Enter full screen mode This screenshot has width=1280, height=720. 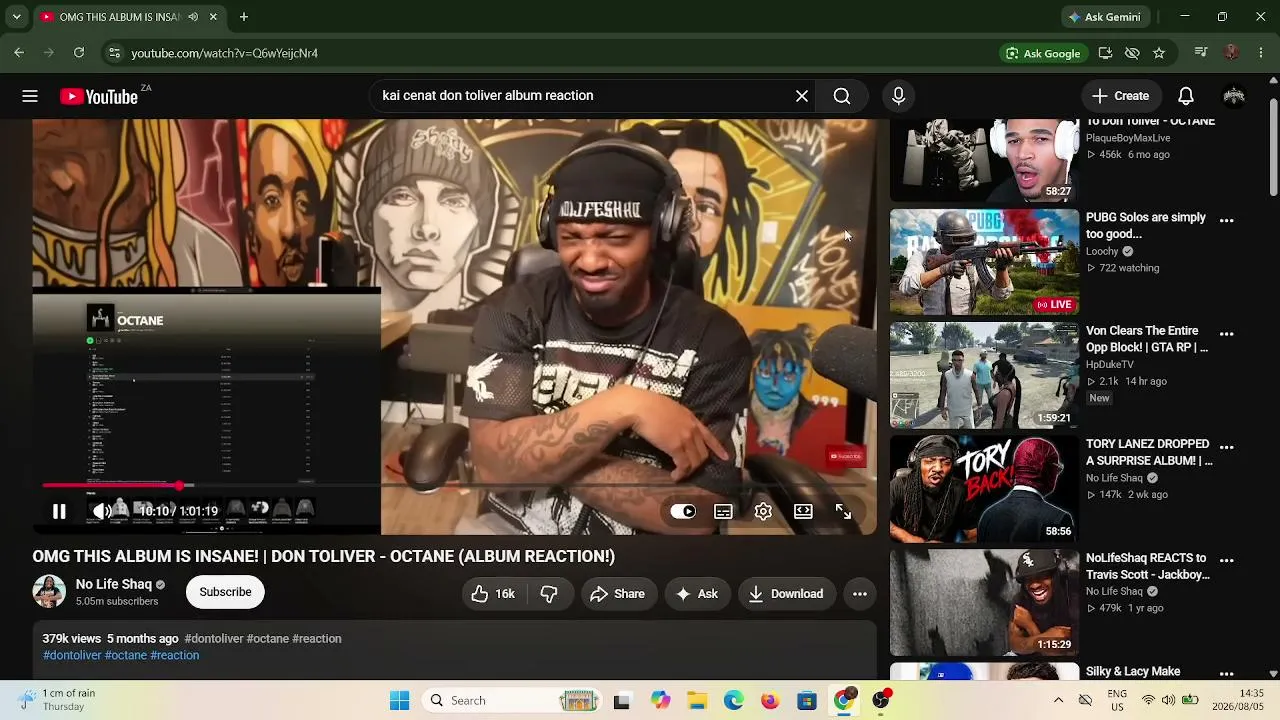843,511
